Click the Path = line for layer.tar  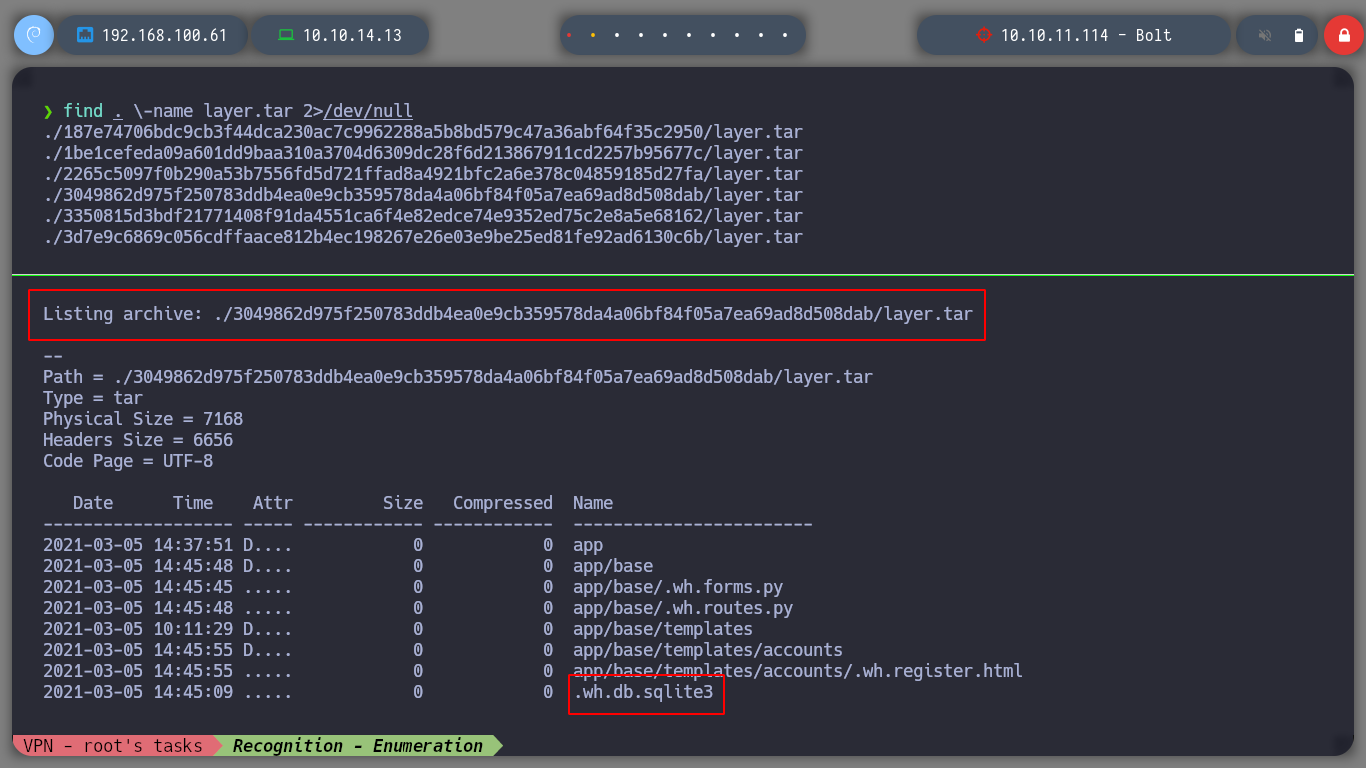click(x=458, y=377)
